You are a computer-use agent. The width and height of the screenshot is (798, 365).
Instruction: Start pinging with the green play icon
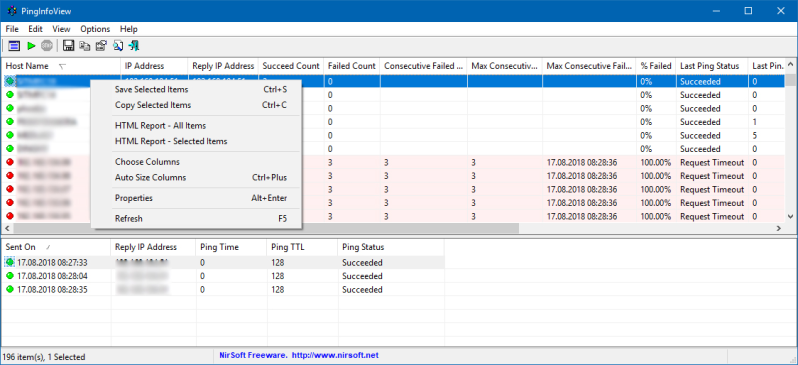31,46
